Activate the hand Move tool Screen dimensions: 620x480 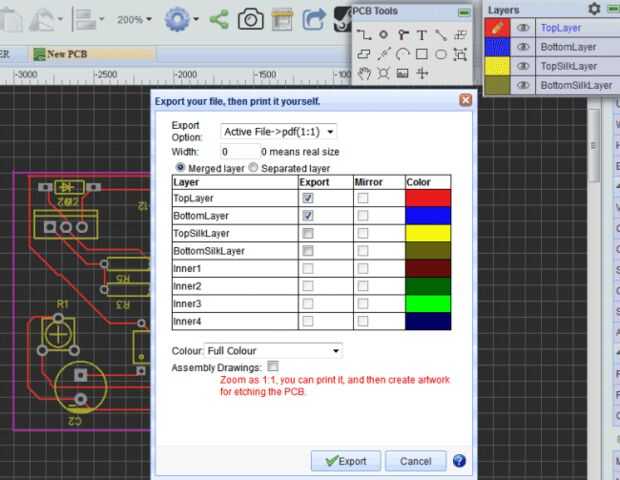[x=364, y=73]
